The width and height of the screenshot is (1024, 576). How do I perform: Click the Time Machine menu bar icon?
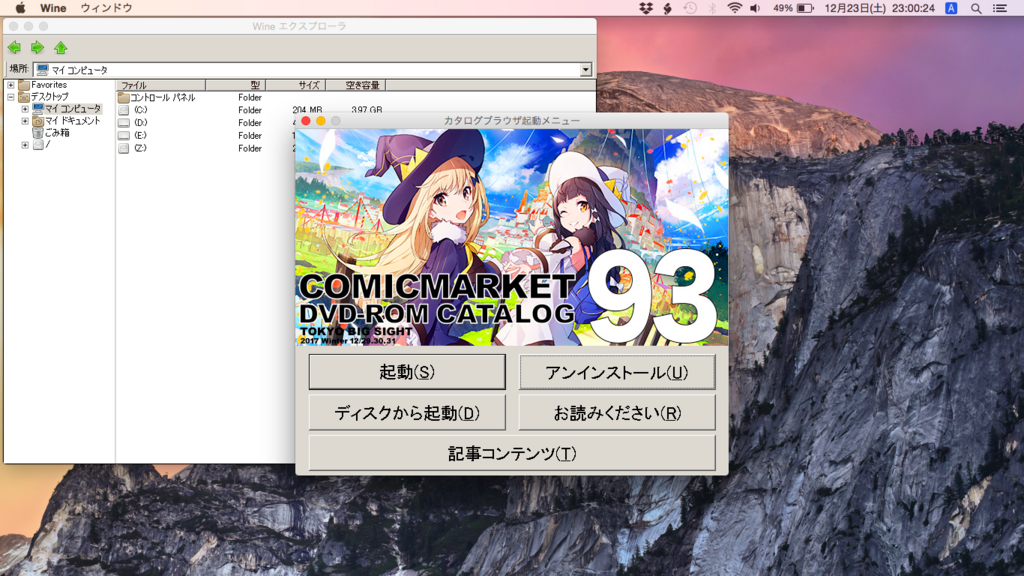pos(690,8)
